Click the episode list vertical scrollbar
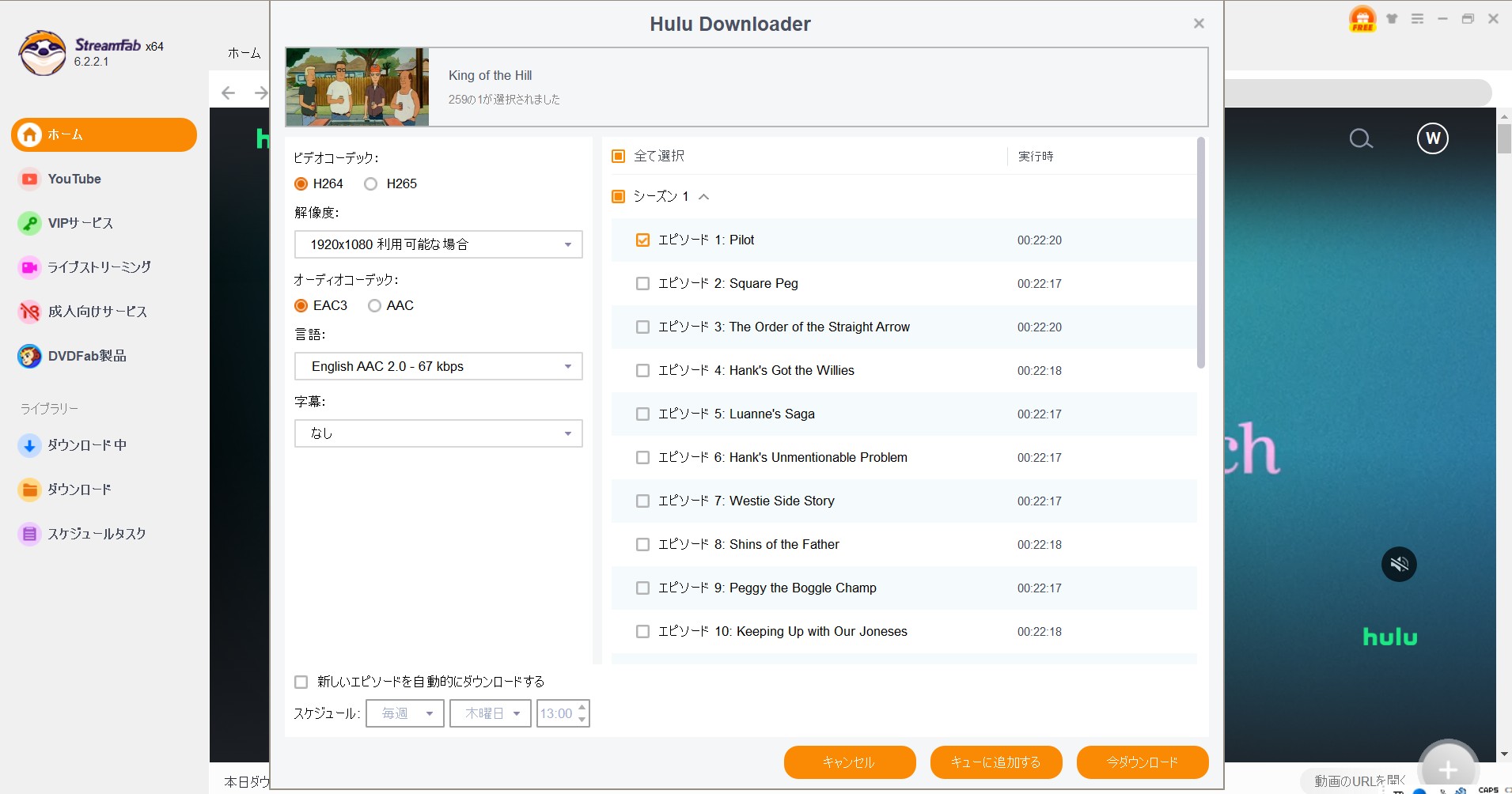The width and height of the screenshot is (1512, 794). [1200, 253]
